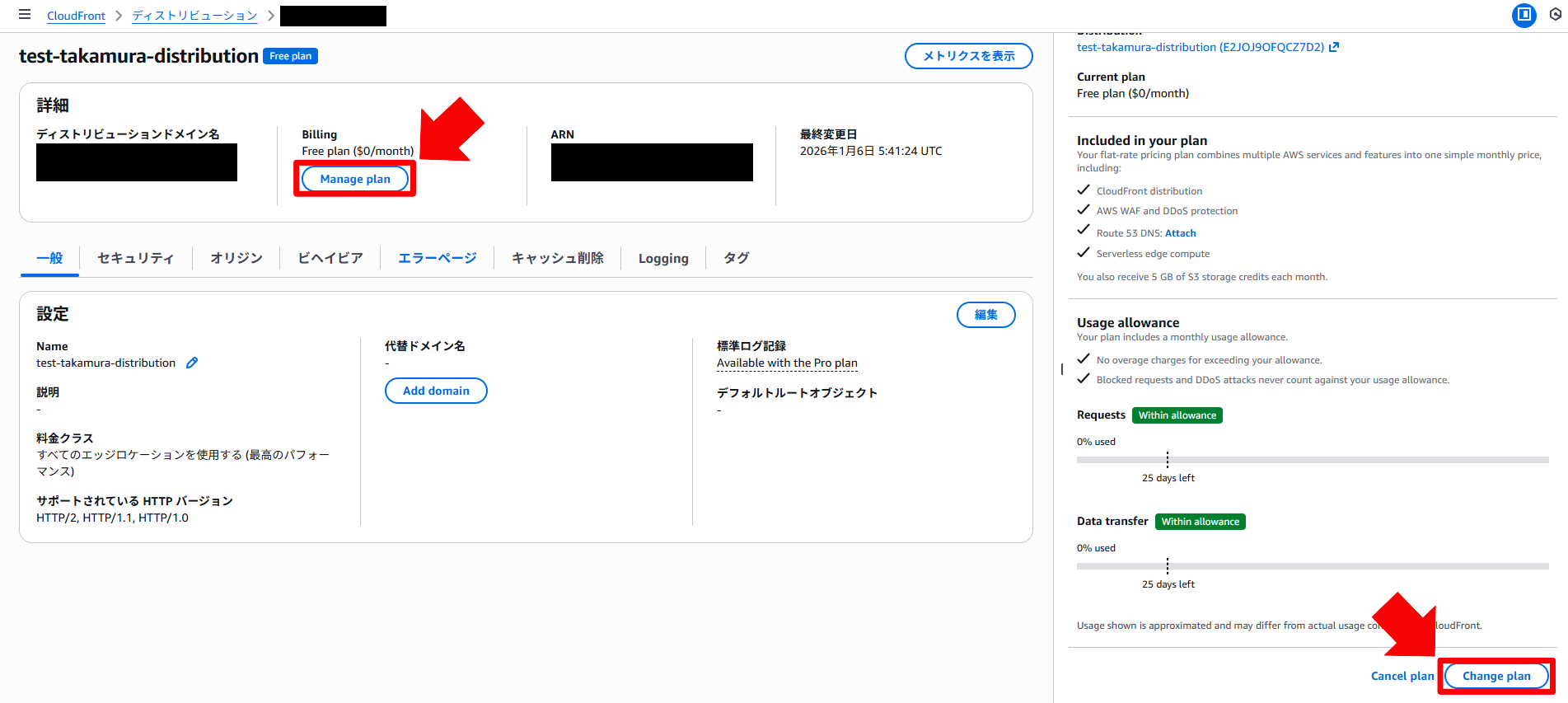Click the test-takamura-distribution page title
The height and width of the screenshot is (703, 1568).
pos(138,56)
